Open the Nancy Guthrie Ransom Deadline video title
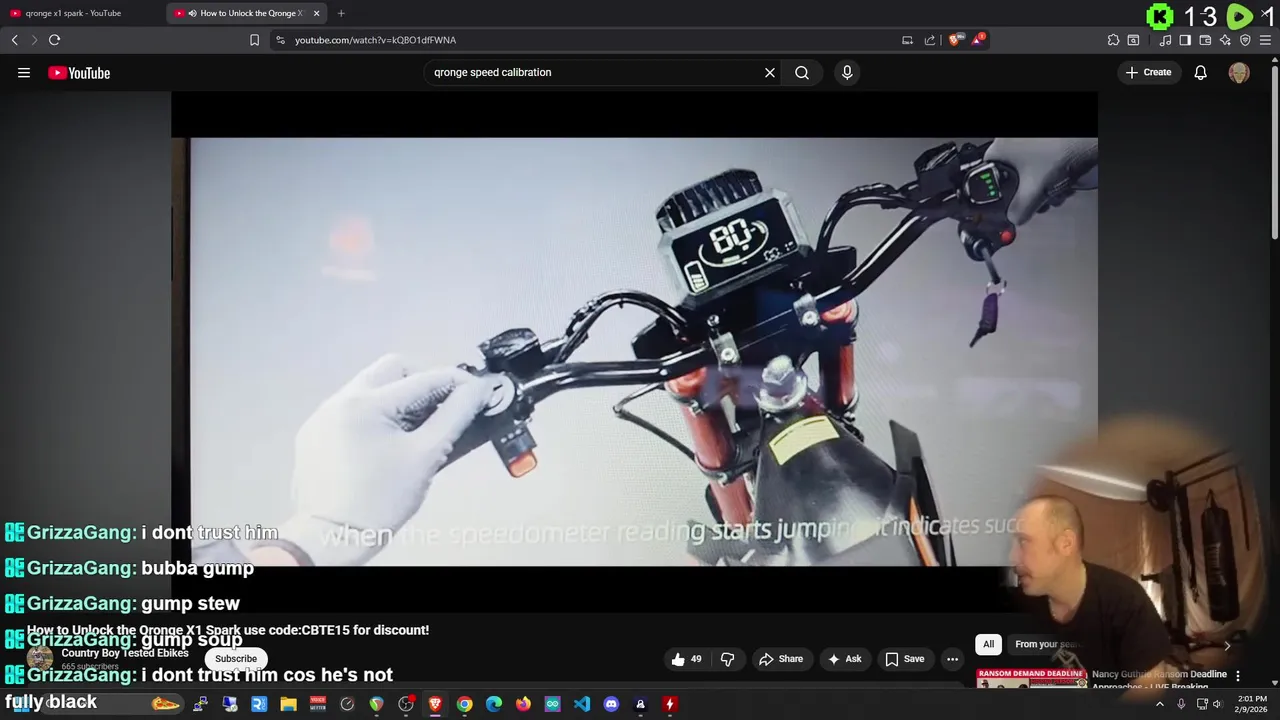Viewport: 1280px width, 720px height. point(1159,679)
